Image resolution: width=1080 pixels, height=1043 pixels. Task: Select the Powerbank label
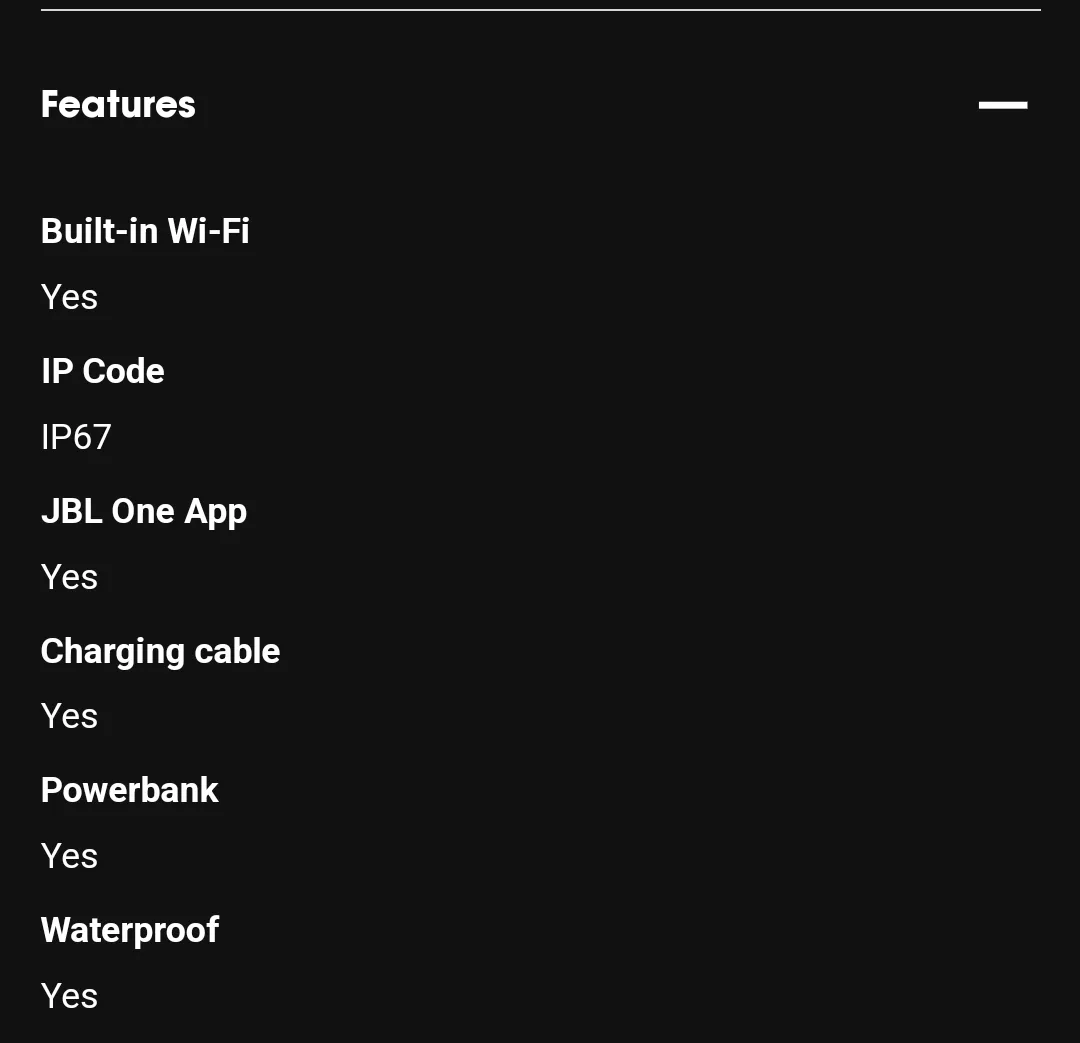129,790
